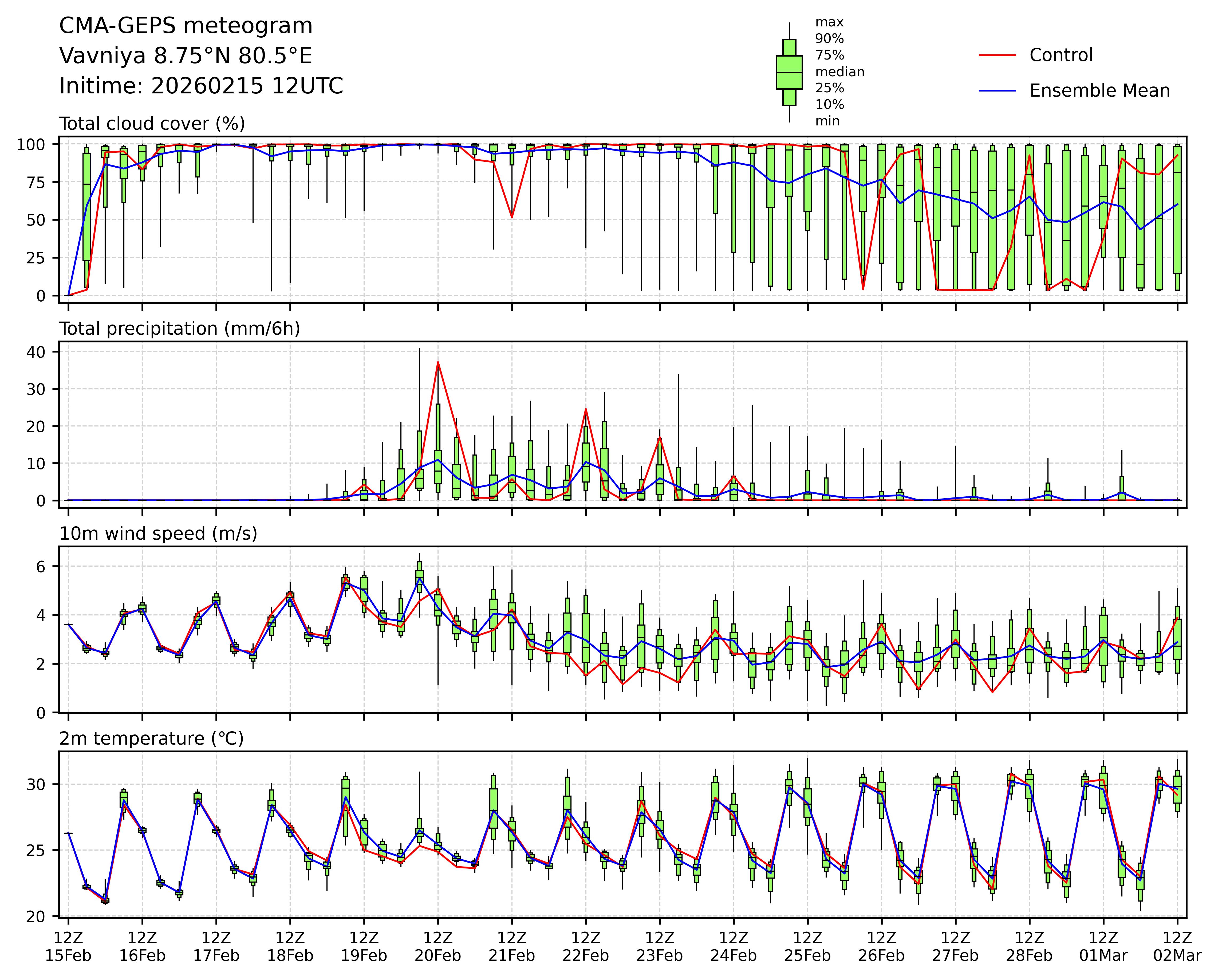Click the 'Total precipitation (mm/6h)' panel title
1218x980 pixels.
coord(180,329)
